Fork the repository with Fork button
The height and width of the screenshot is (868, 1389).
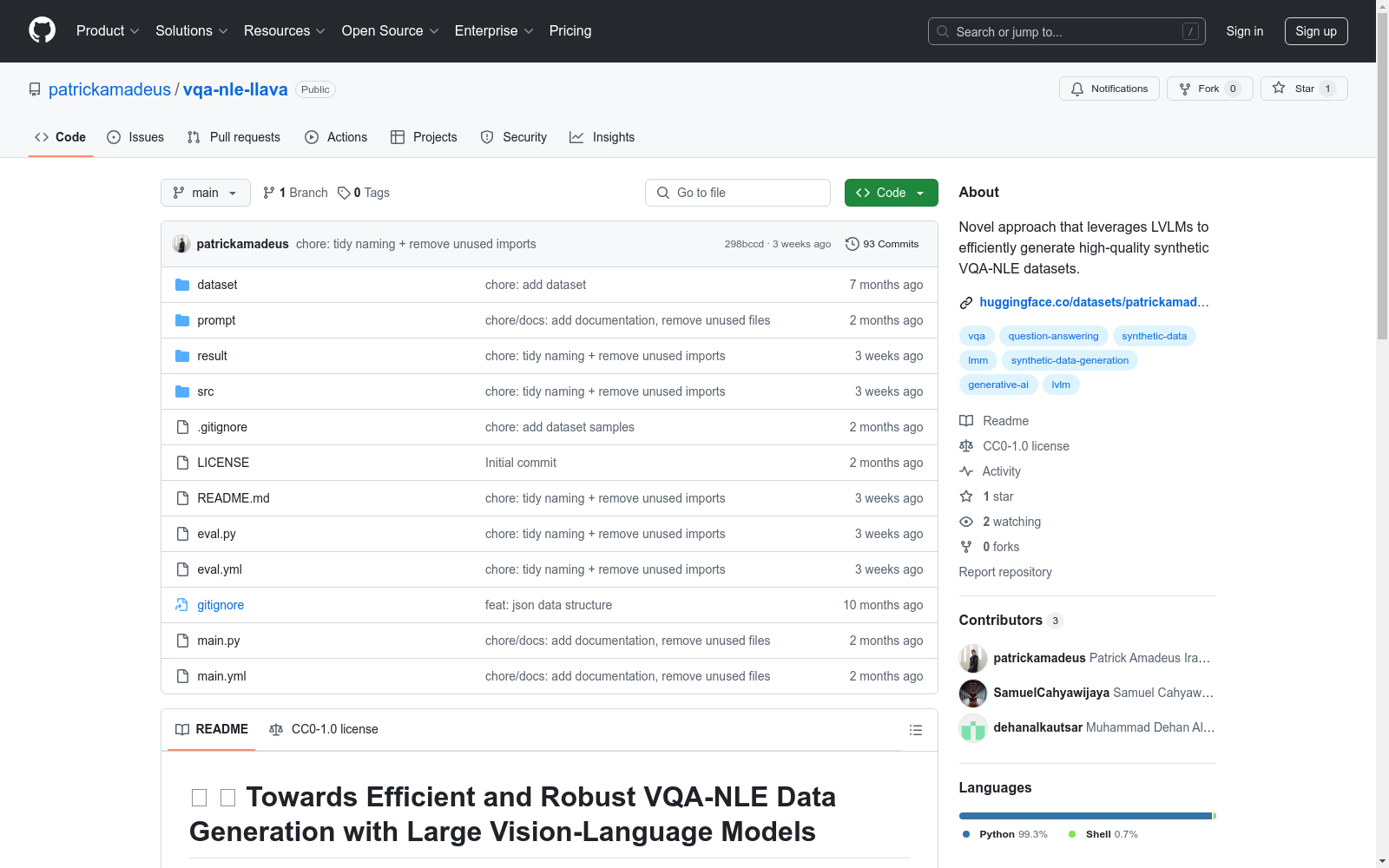tap(1210, 89)
